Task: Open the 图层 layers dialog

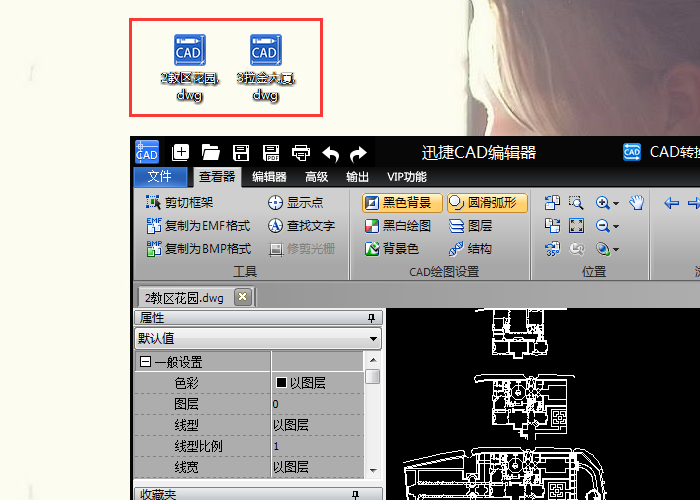Action: 470,226
